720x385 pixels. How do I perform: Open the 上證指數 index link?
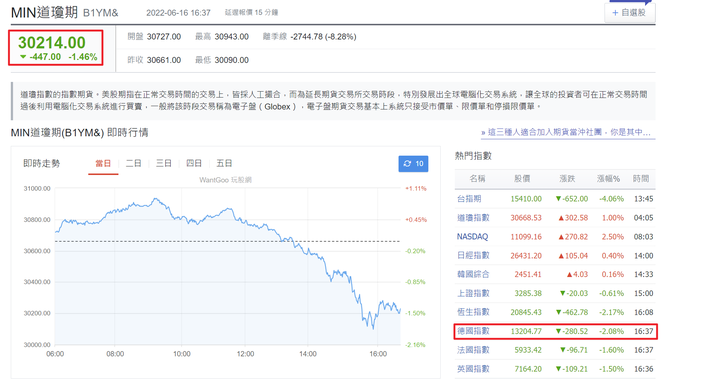coord(473,293)
